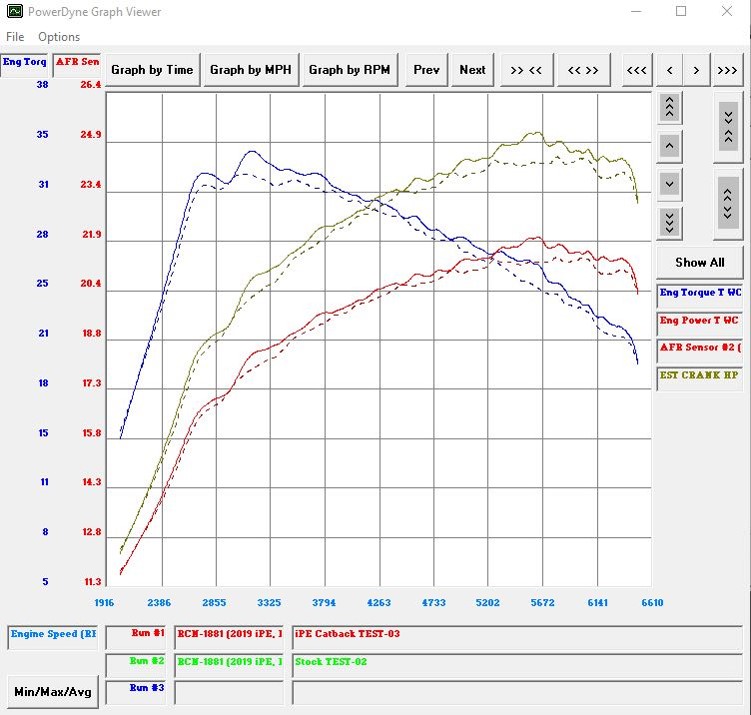Open the File menu
Screen dimensions: 751x715
[15, 37]
